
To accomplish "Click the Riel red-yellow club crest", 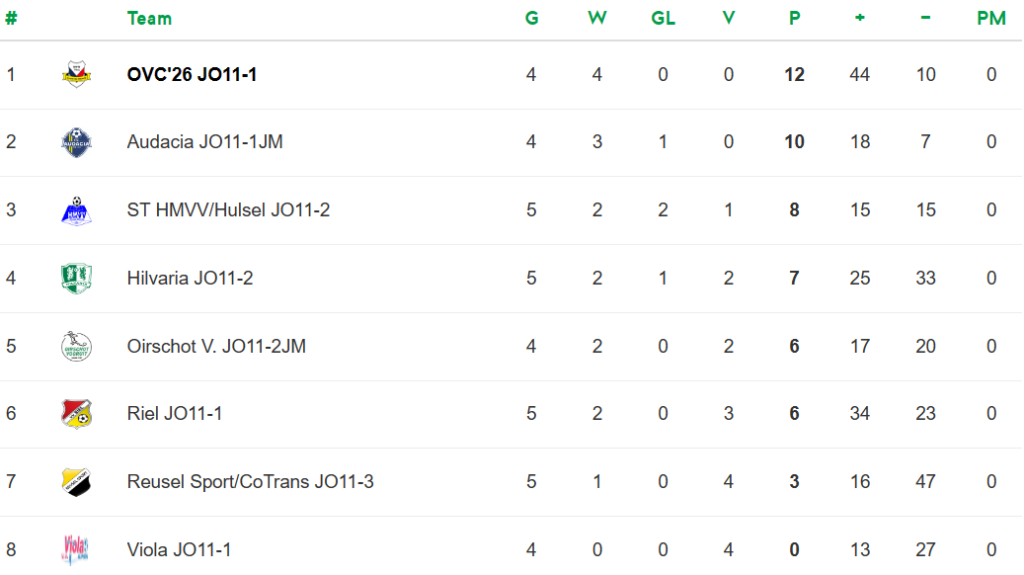I will coord(76,413).
